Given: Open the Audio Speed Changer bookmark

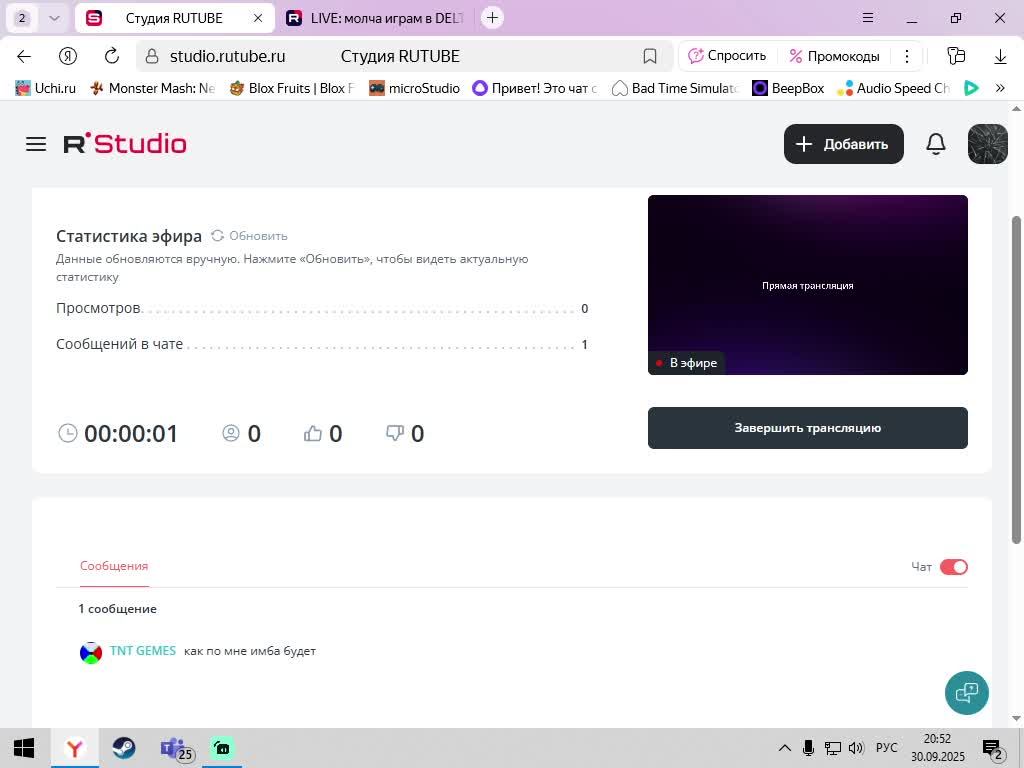Looking at the screenshot, I should [x=893, y=88].
